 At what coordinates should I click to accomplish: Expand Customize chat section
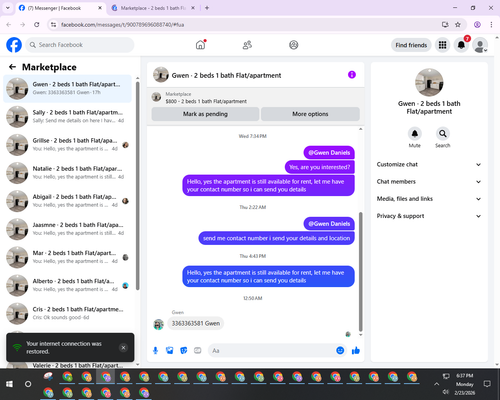pos(429,164)
